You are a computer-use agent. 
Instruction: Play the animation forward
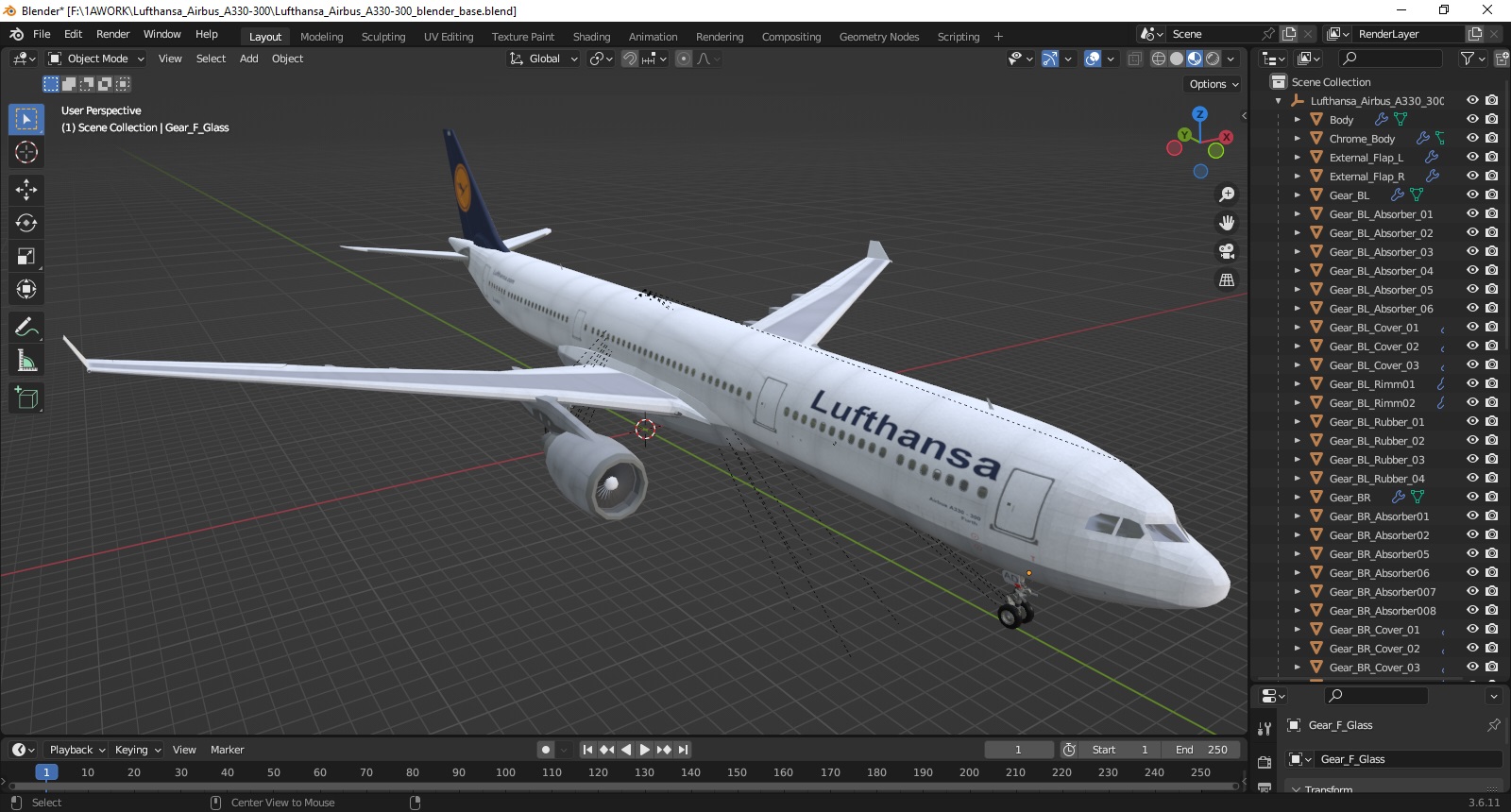[x=645, y=750]
